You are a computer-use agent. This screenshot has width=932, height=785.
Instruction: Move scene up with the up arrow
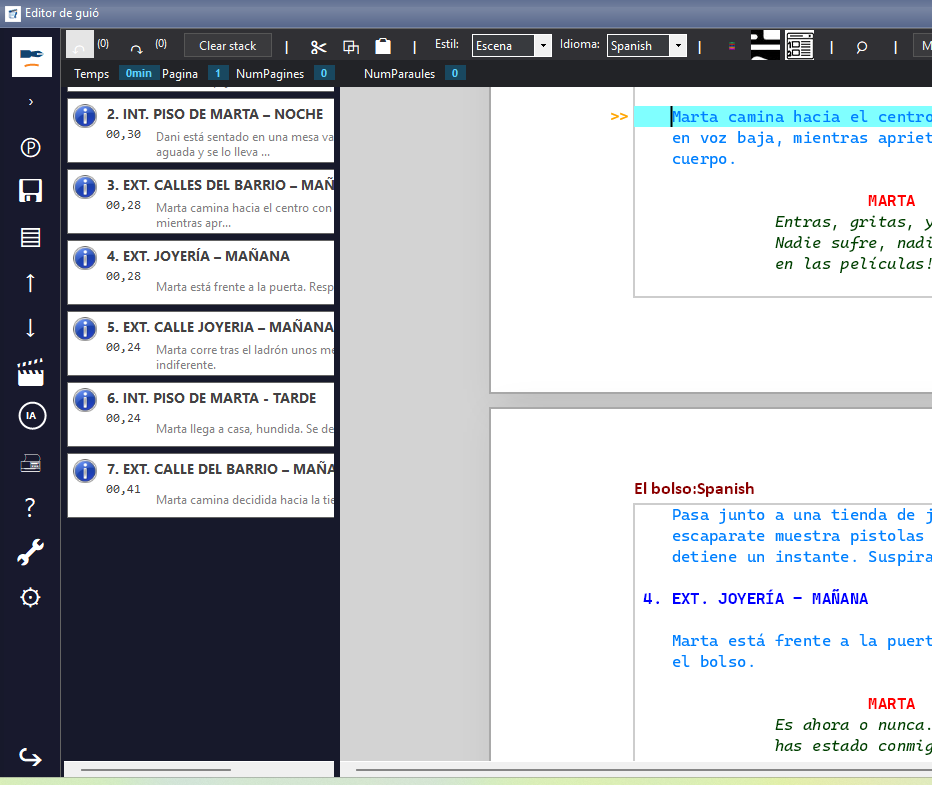(x=30, y=282)
